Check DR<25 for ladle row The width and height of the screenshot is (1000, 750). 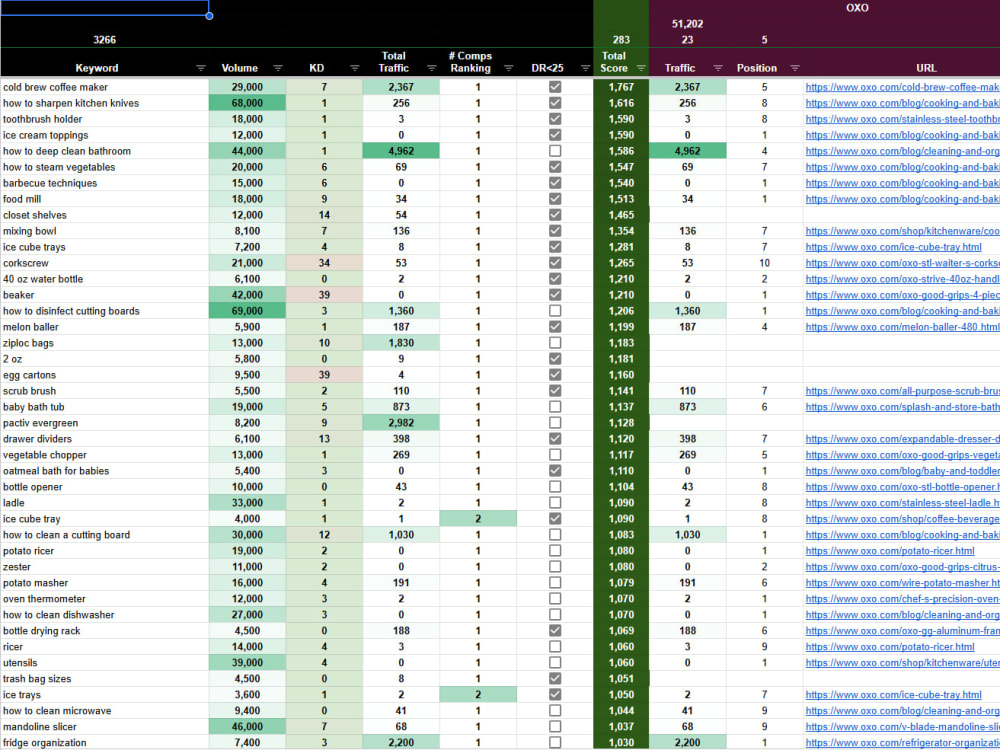pos(555,503)
